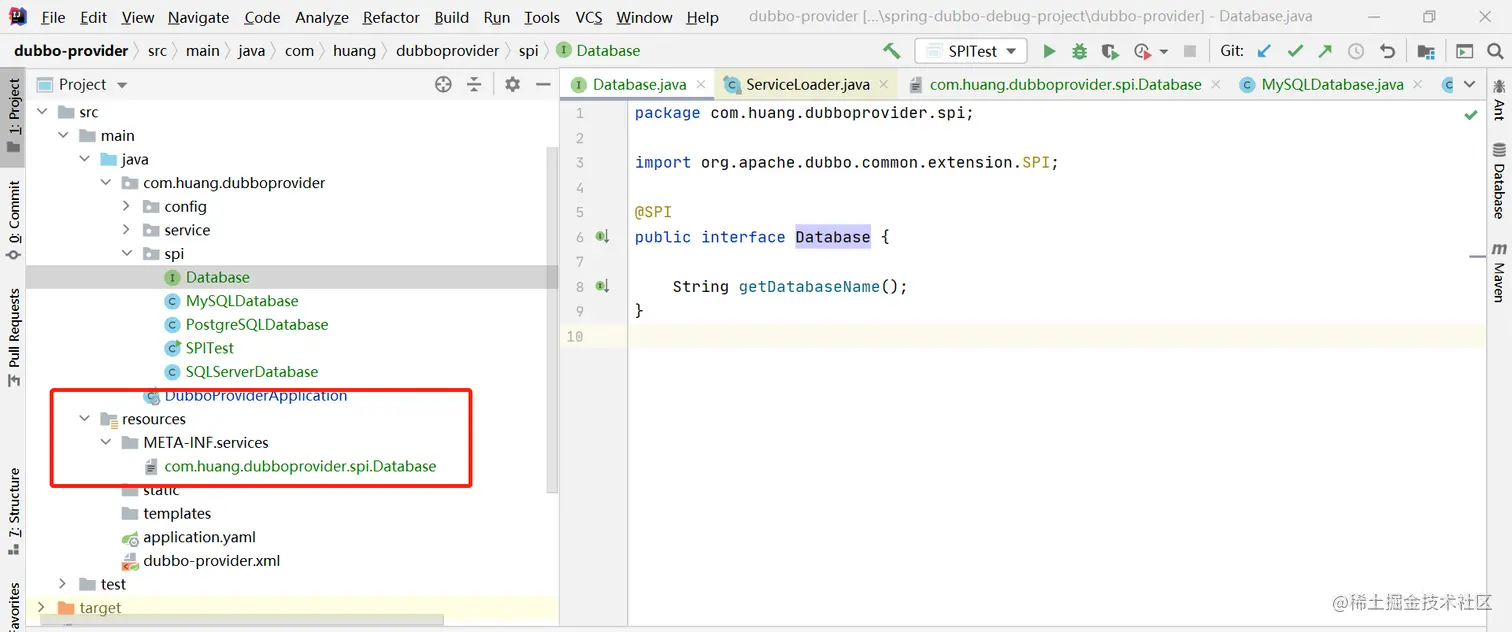The width and height of the screenshot is (1512, 632).
Task: Expand the config package
Action: 126,206
